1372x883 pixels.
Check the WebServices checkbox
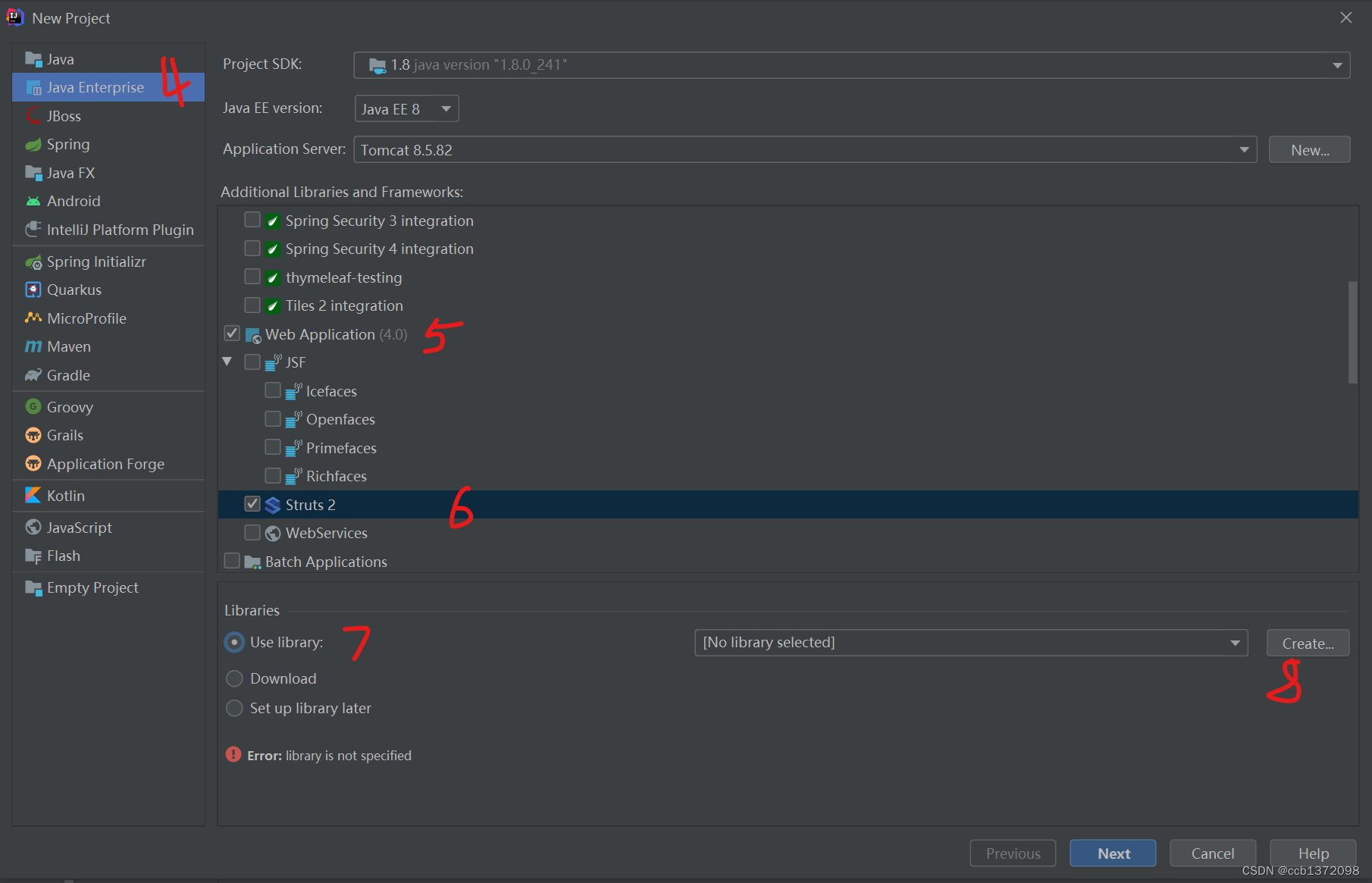click(252, 532)
